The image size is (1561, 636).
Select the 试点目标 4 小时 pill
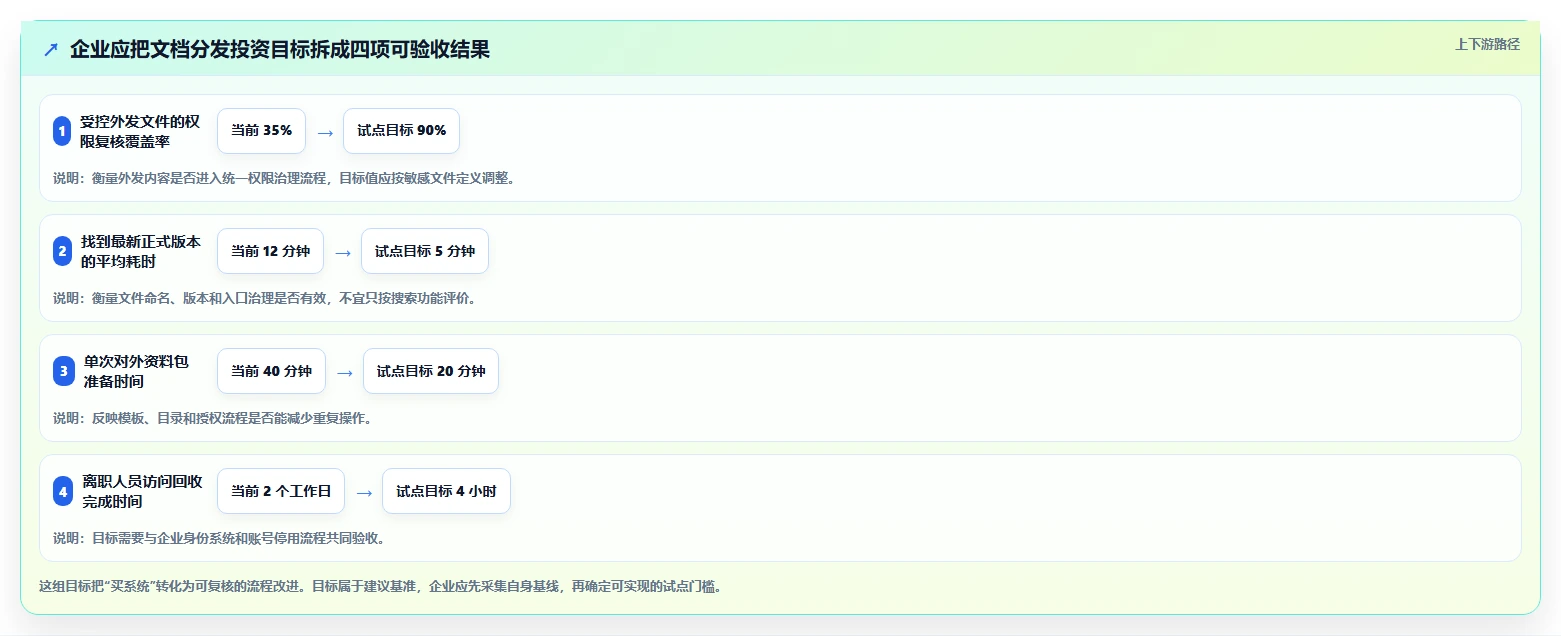(446, 491)
